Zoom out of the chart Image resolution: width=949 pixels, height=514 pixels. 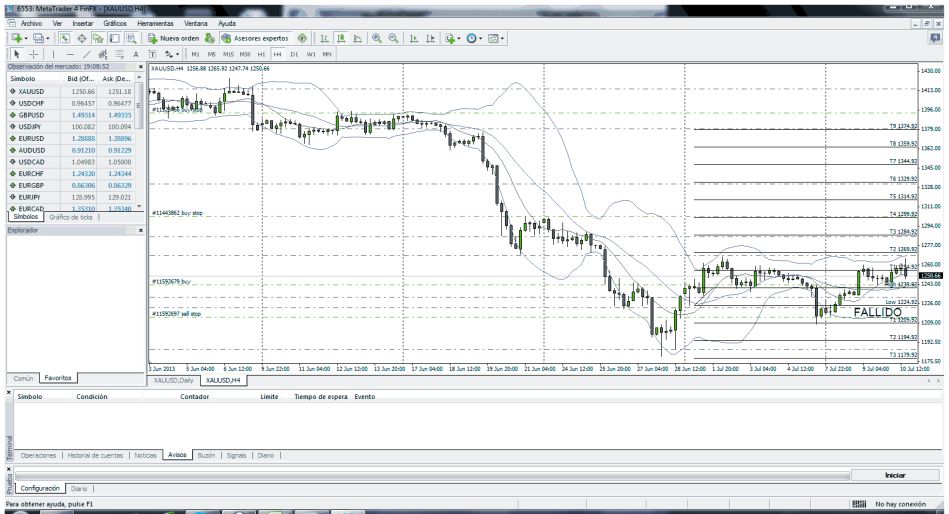click(x=393, y=37)
